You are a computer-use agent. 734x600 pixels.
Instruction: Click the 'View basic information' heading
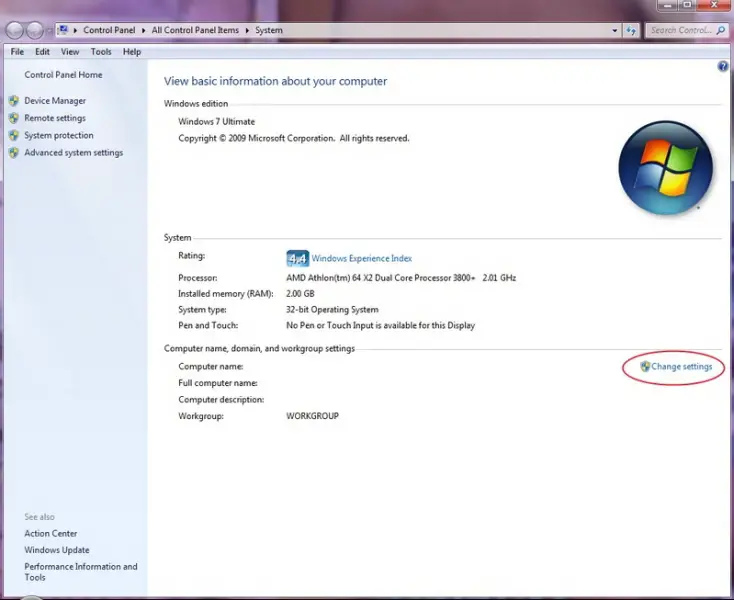275,81
